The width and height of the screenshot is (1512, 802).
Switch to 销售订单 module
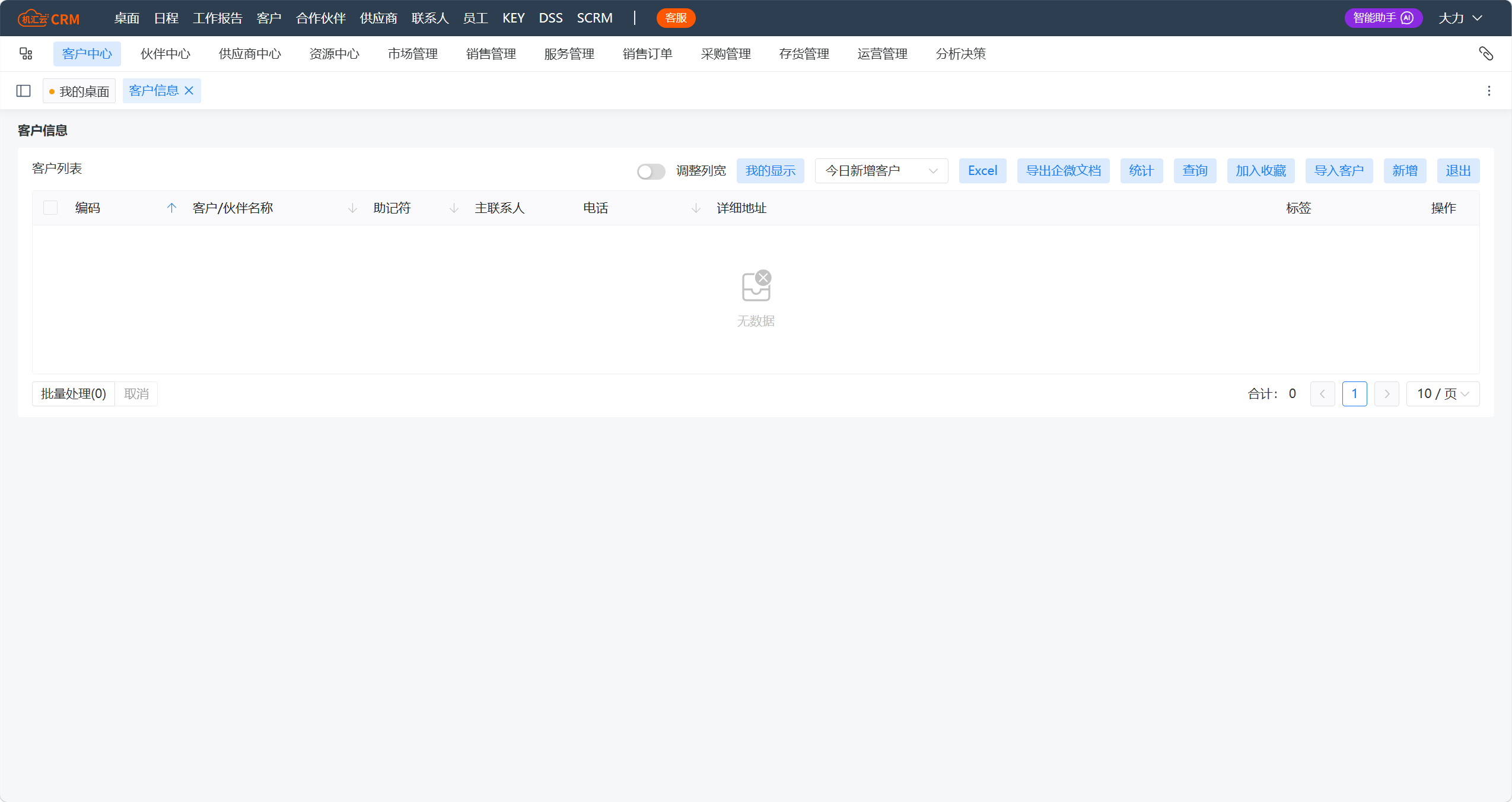point(648,54)
